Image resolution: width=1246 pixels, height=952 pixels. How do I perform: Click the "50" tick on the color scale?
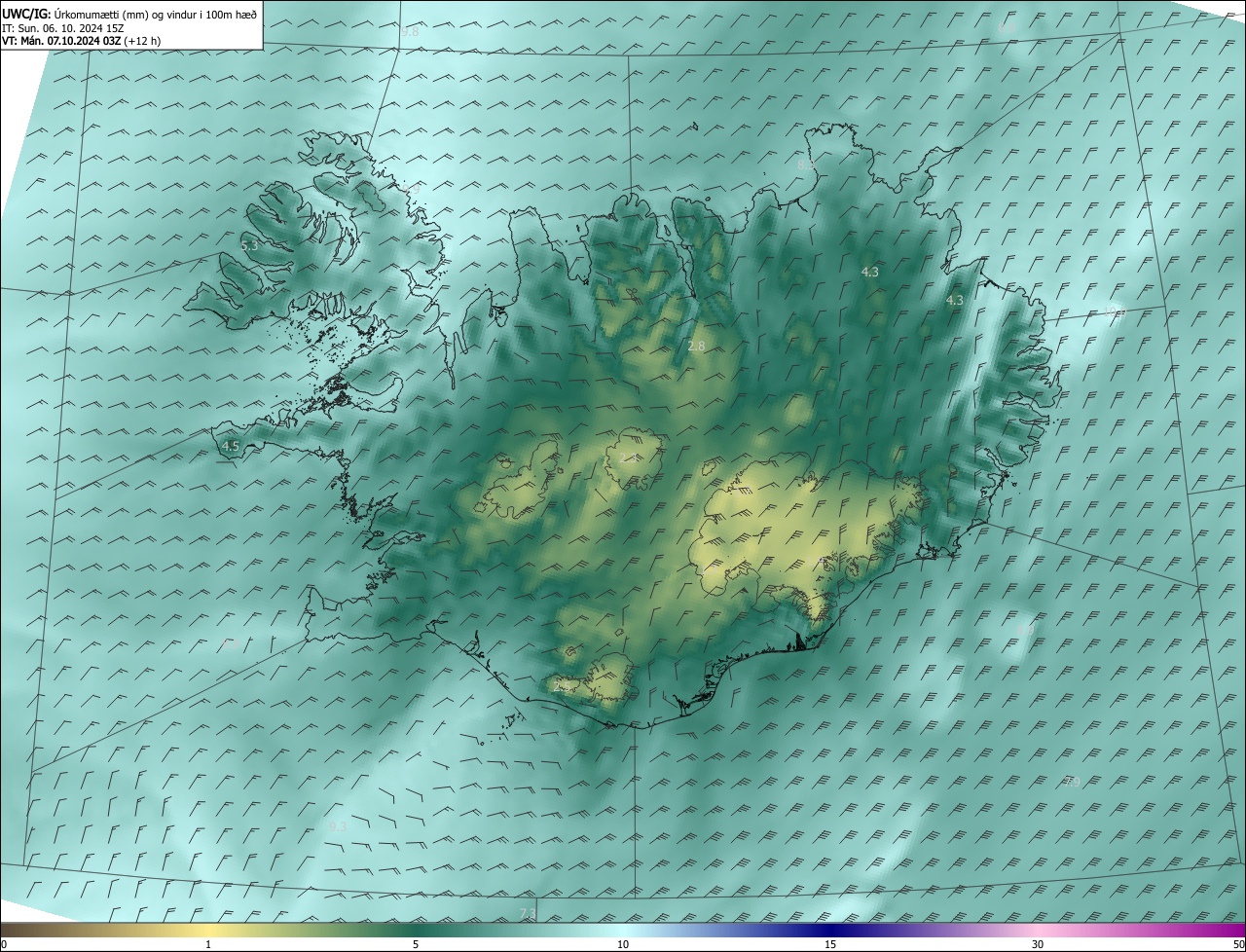click(1239, 945)
